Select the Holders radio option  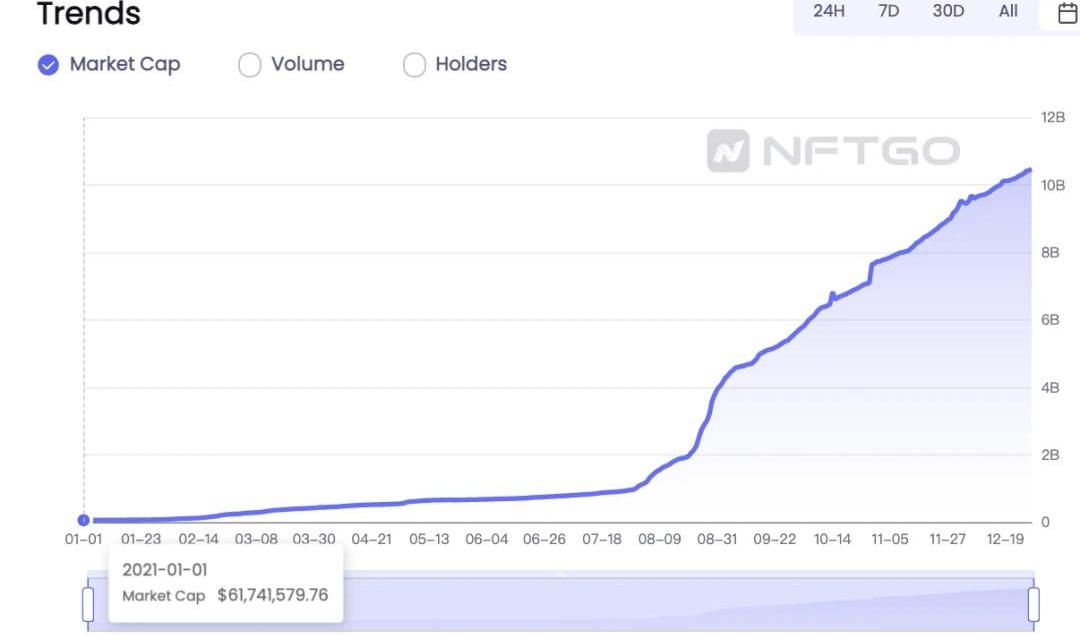pyautogui.click(x=414, y=65)
